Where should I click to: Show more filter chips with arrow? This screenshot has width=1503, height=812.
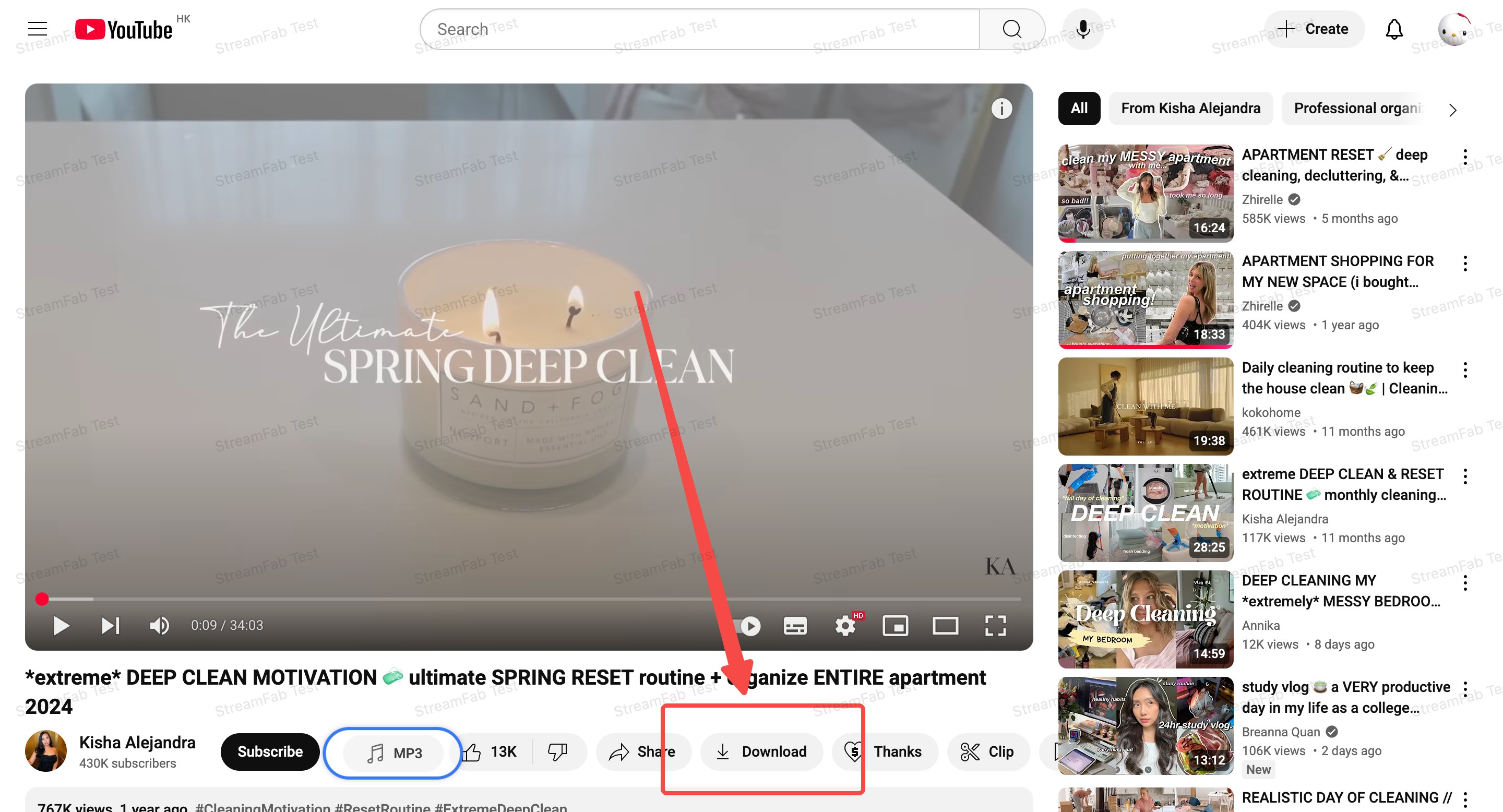[1452, 110]
